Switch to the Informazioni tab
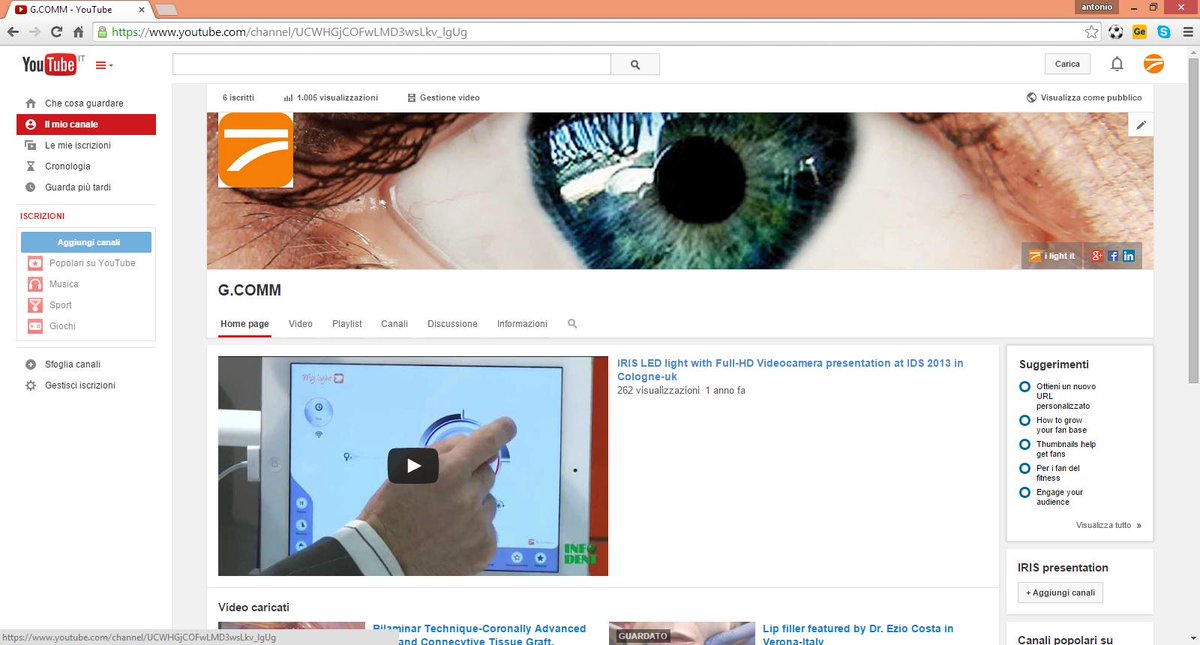Viewport: 1200px width, 645px height. click(x=522, y=324)
